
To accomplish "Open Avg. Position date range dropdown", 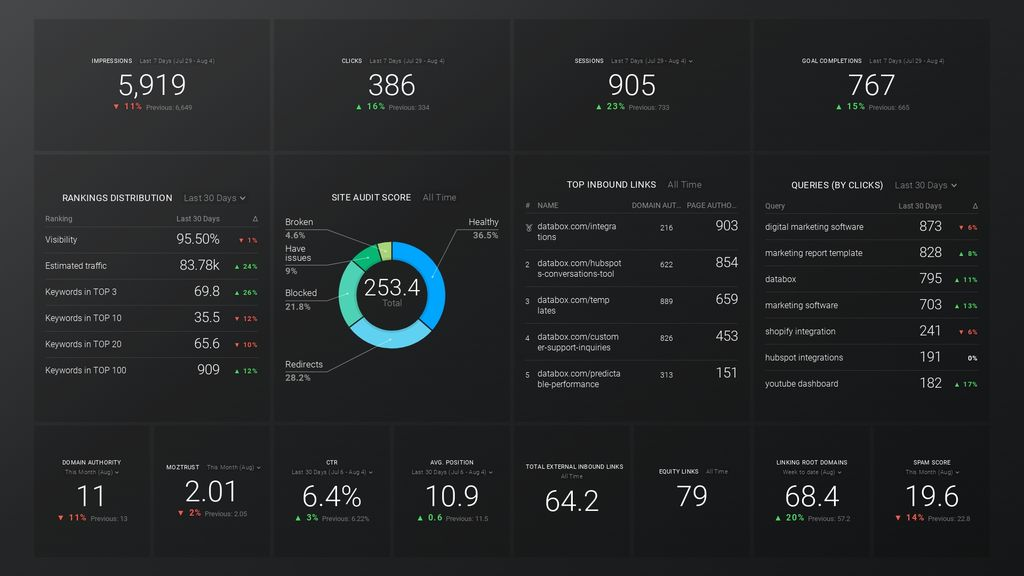I will click(452, 472).
